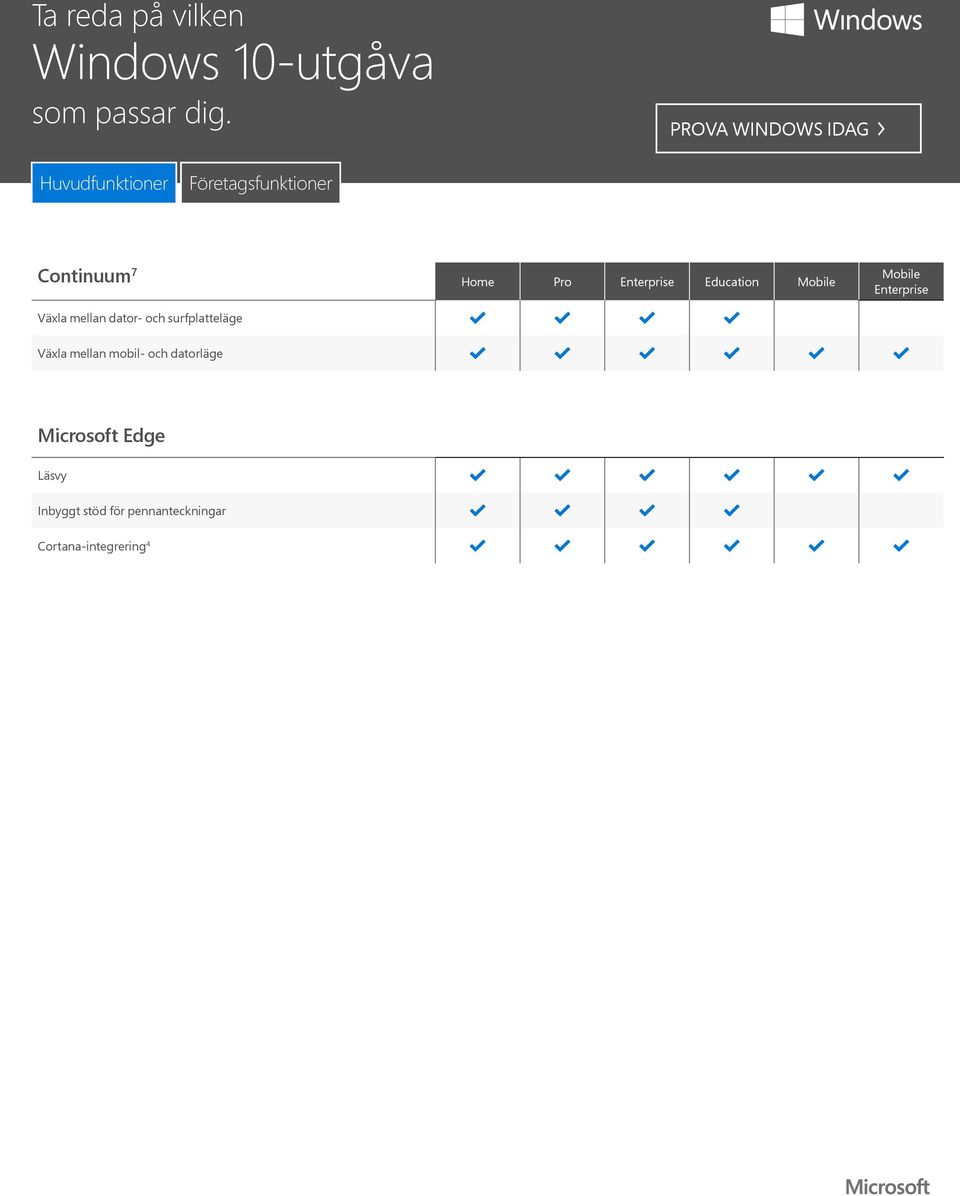Image resolution: width=960 pixels, height=1196 pixels.
Task: Click Mobile Enterprise checkmark in Läsvy row
Action: (x=901, y=474)
